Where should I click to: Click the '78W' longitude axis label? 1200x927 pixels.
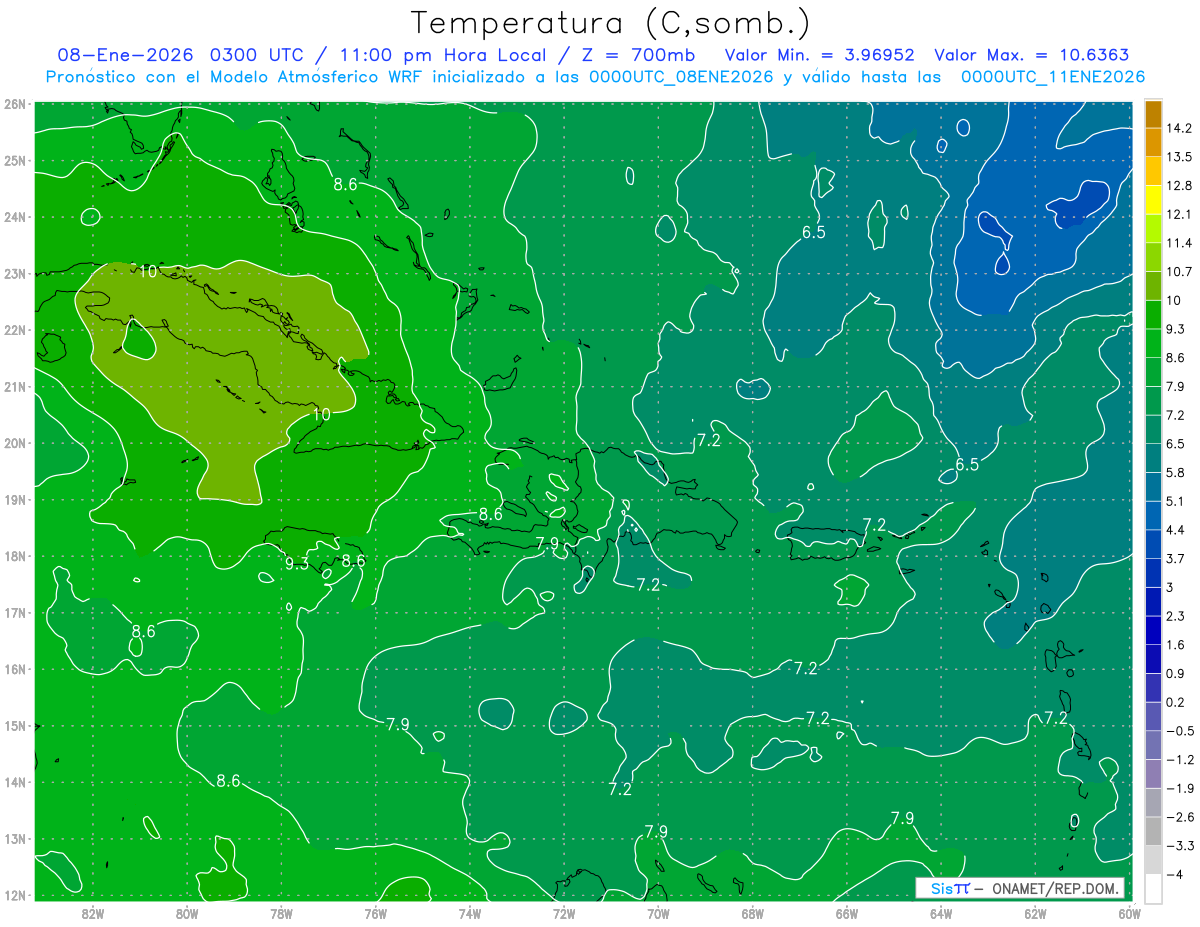281,912
